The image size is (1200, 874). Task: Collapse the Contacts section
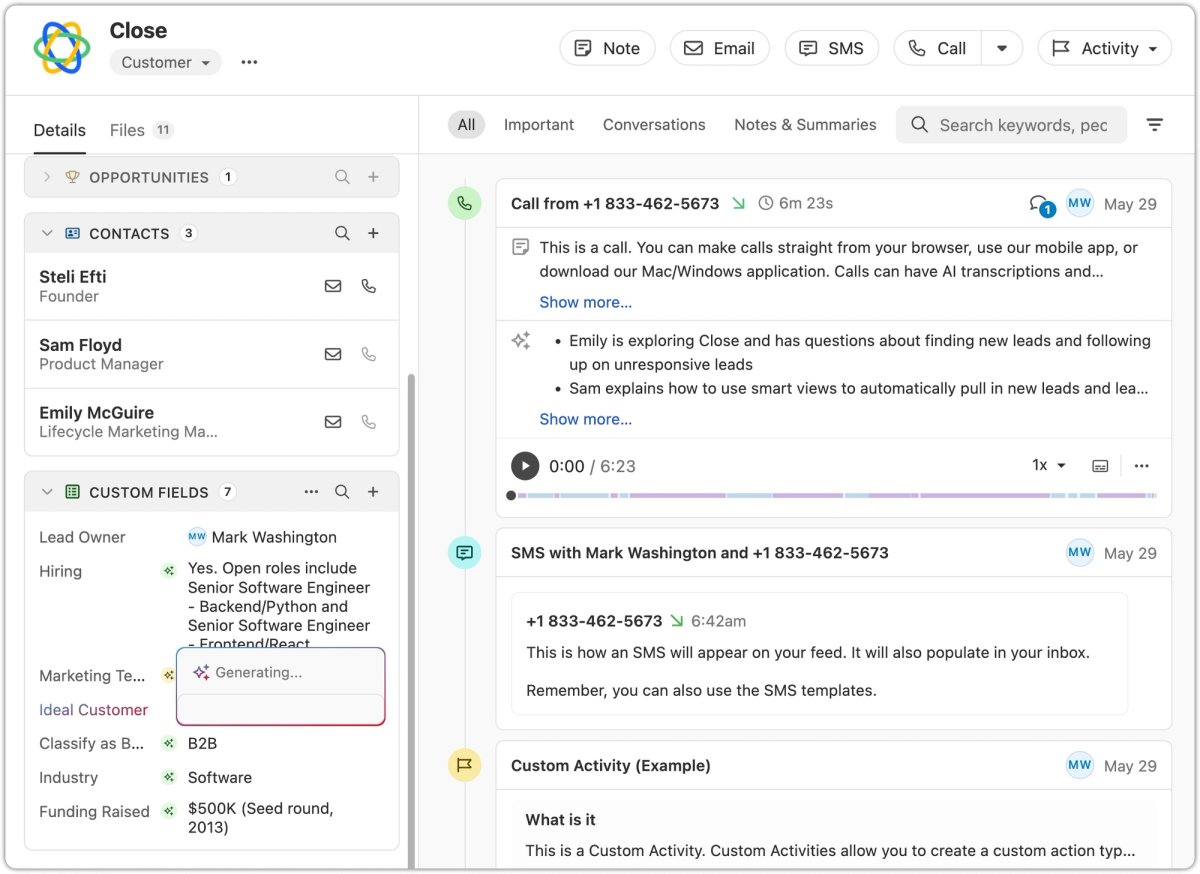point(47,233)
